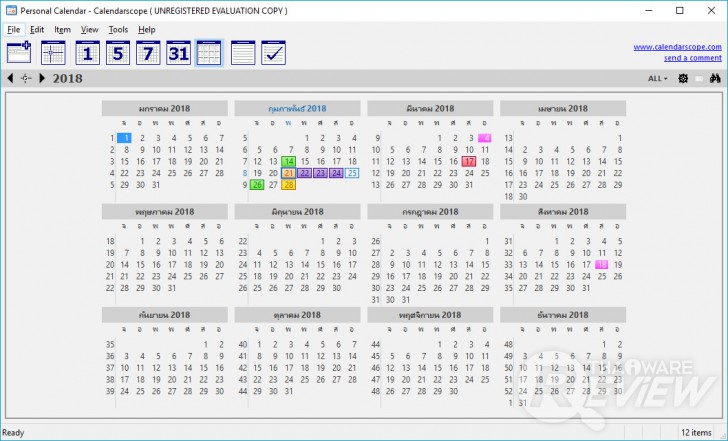Click the Ready status text
Image resolution: width=728 pixels, height=441 pixels.
pyautogui.click(x=13, y=433)
